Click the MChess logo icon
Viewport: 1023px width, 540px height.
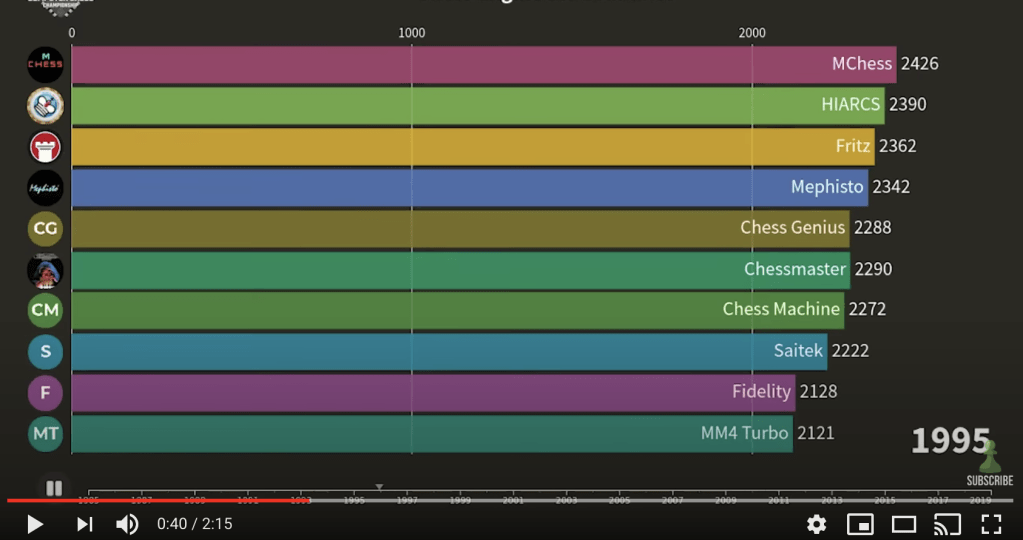[x=45, y=64]
